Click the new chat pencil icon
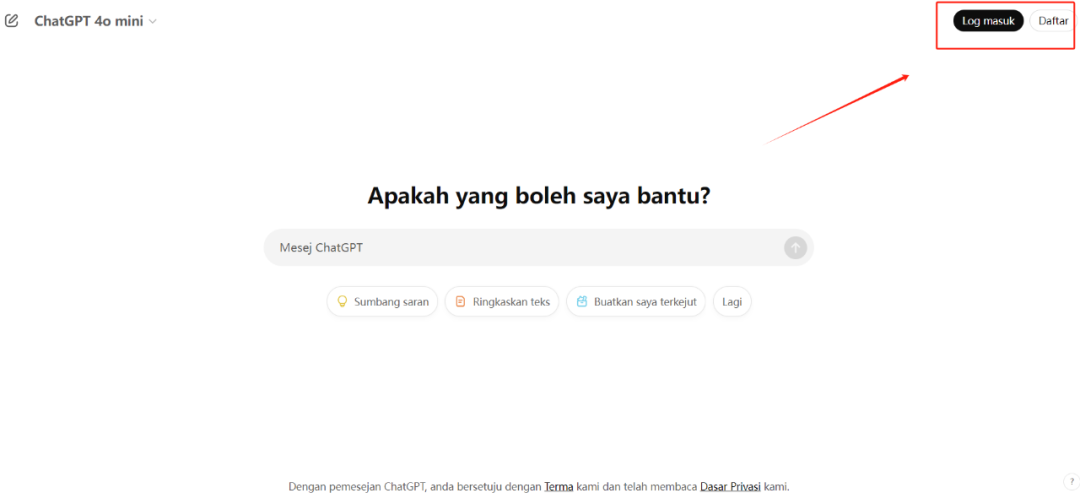The height and width of the screenshot is (493, 1080). click(x=12, y=21)
